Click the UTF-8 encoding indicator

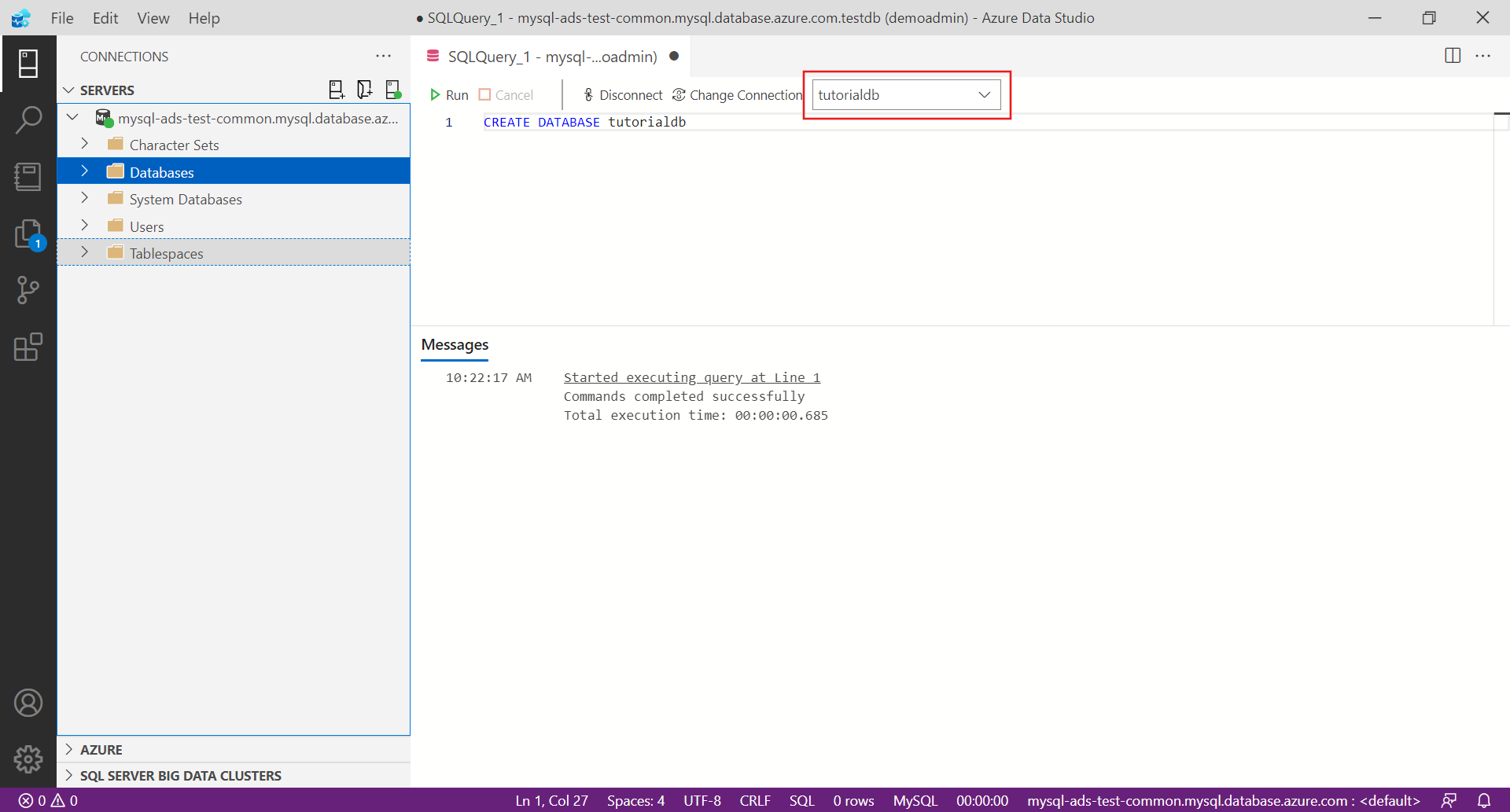click(702, 800)
